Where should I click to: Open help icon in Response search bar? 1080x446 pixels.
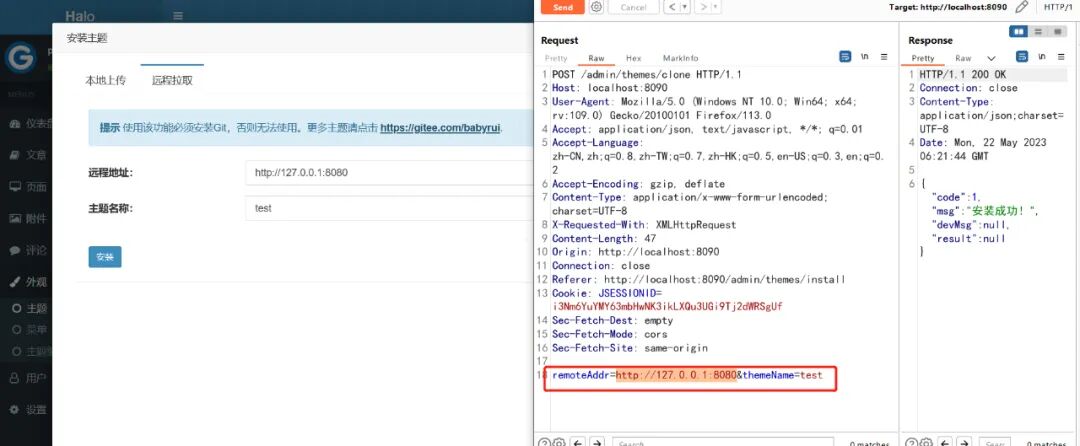[911, 443]
